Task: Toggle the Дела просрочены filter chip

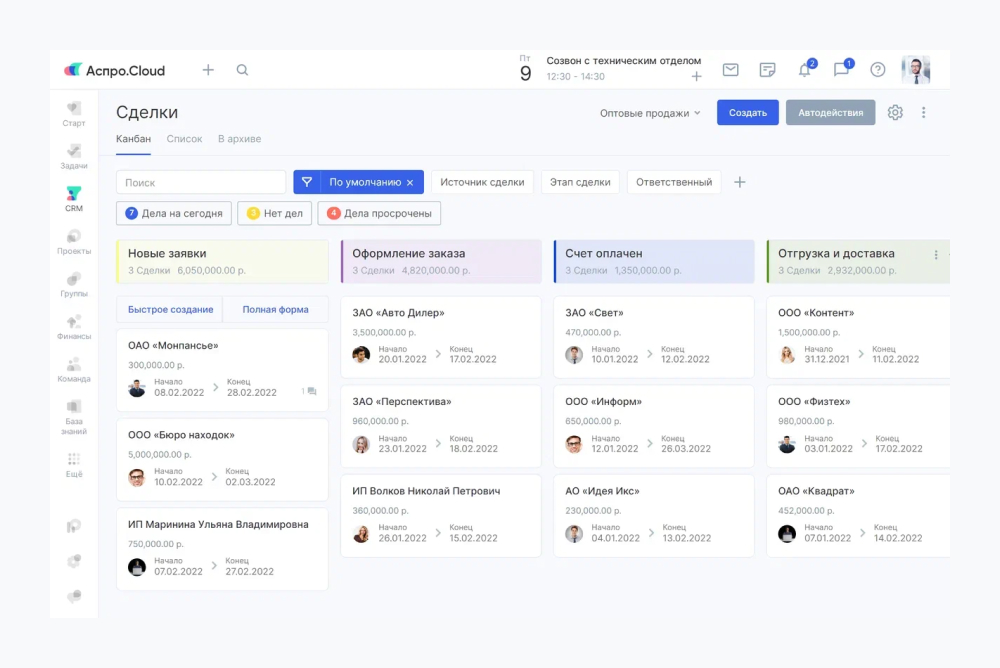Action: point(379,213)
